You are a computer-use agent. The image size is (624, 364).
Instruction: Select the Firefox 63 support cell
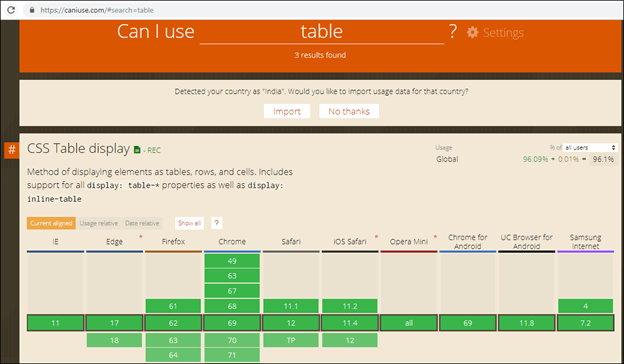173,340
